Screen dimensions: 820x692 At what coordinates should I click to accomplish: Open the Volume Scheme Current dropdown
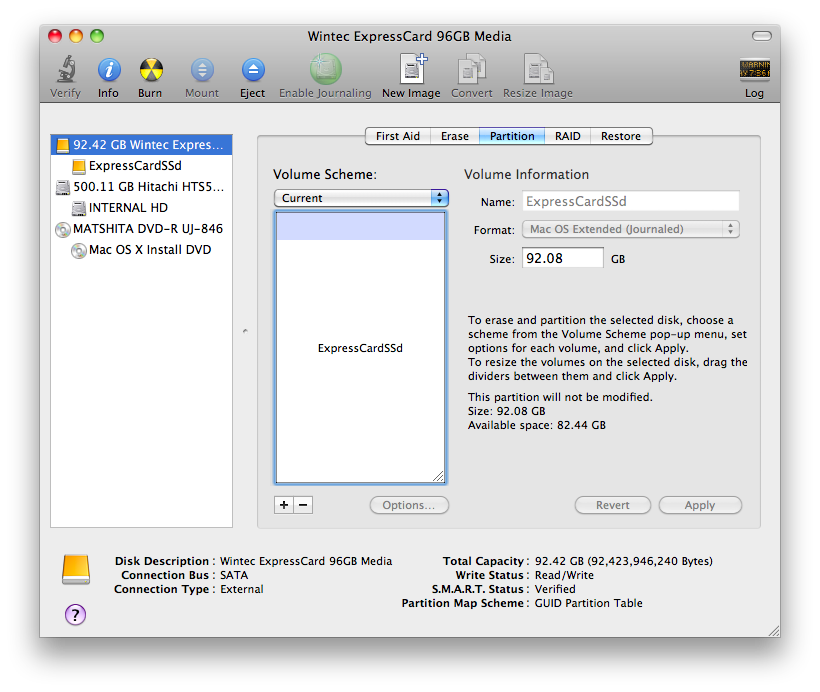point(361,198)
